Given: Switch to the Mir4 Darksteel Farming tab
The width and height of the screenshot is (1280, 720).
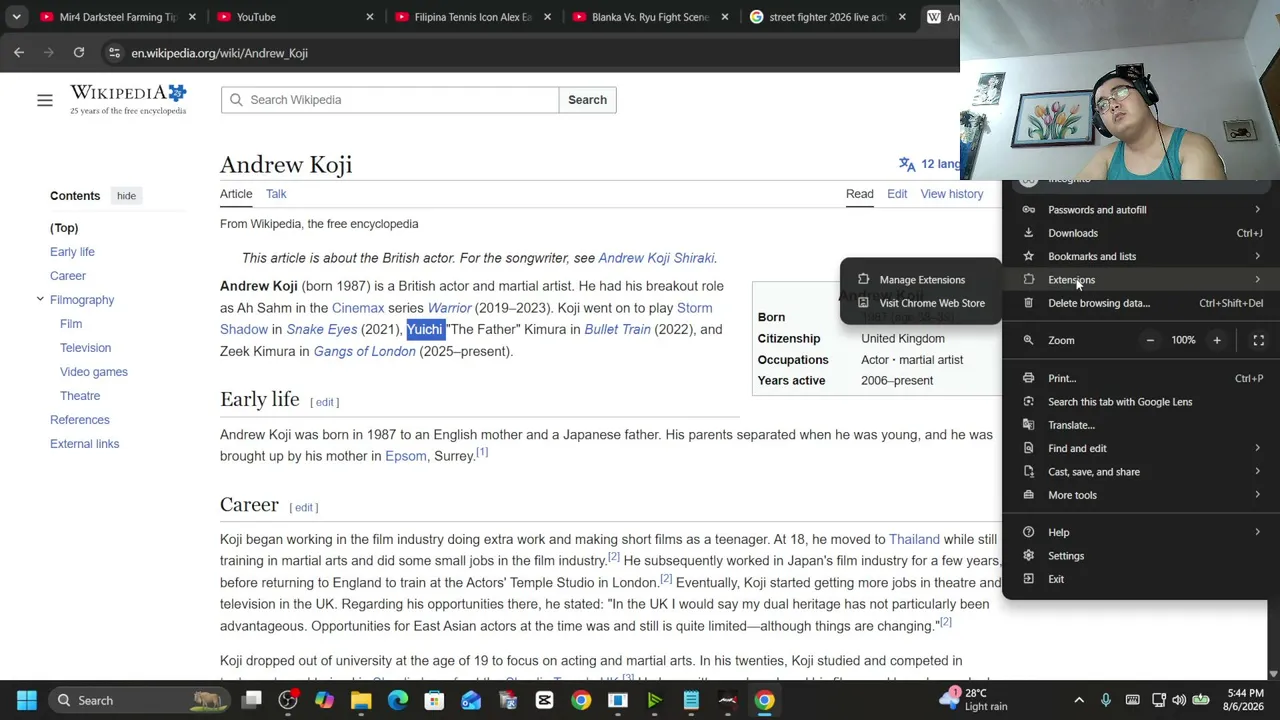Looking at the screenshot, I should 117,17.
